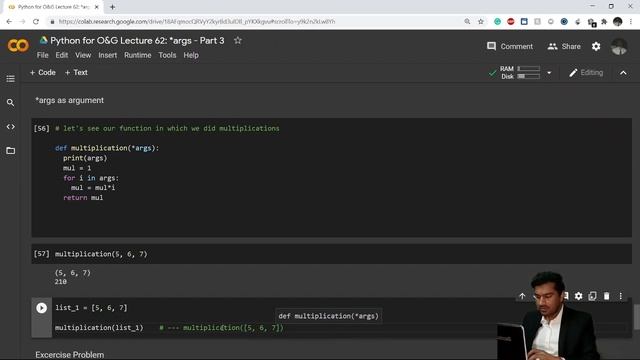Delete the cell with trash icon
Image resolution: width=640 pixels, height=360 pixels.
point(607,296)
